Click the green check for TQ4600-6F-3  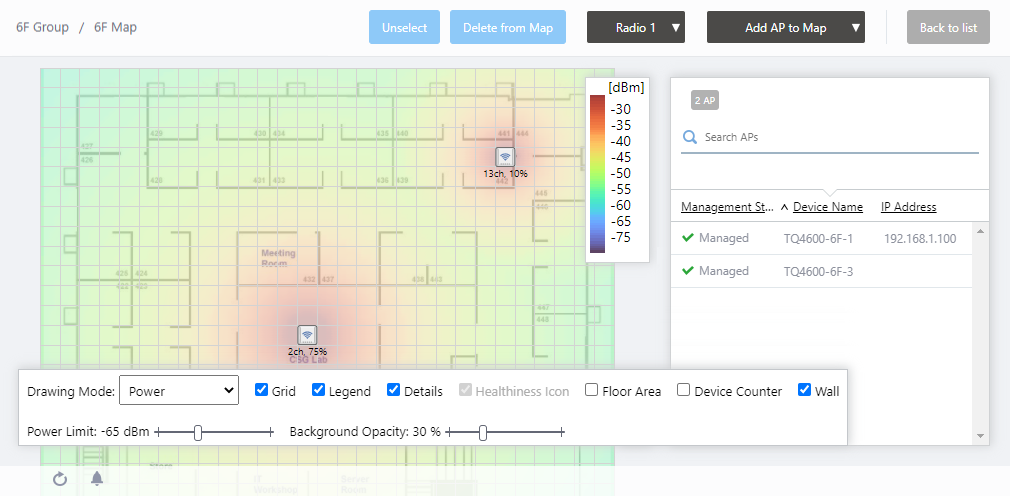click(687, 271)
